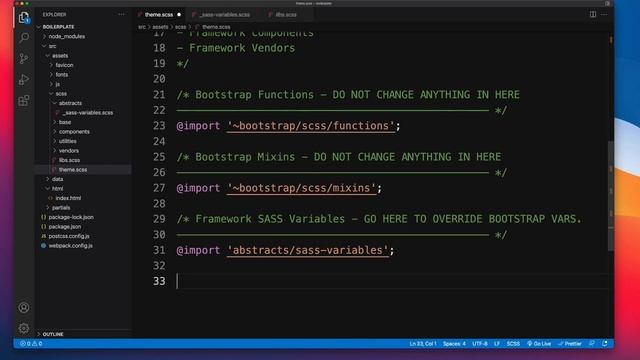Click the notifications bell in status bar
The height and width of the screenshot is (360, 640).
pos(604,344)
